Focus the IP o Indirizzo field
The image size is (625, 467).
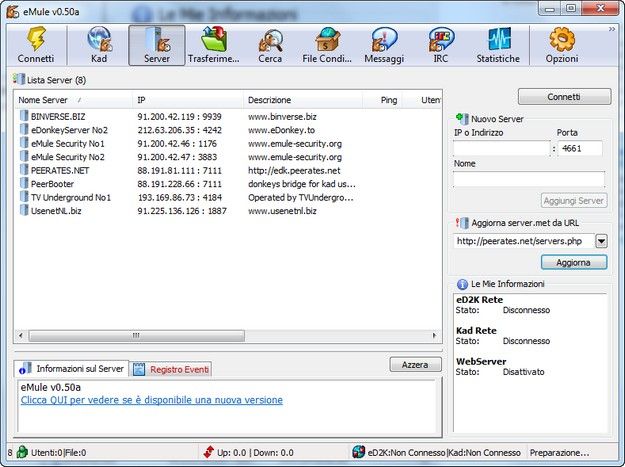tap(502, 149)
